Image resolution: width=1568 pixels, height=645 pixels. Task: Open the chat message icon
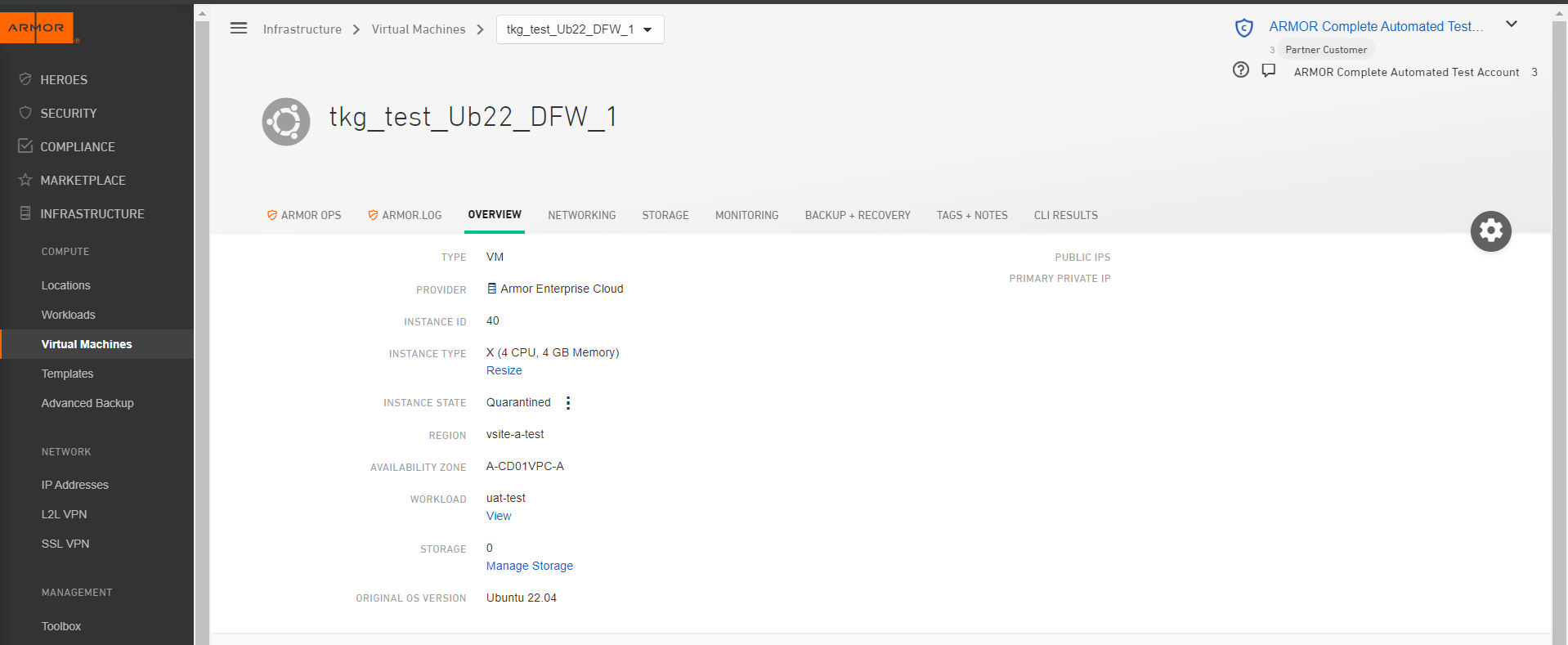[x=1268, y=70]
